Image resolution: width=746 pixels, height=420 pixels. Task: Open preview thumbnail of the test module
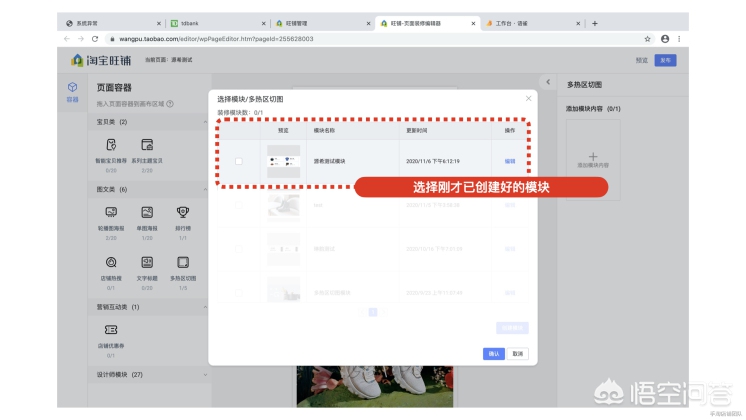pyautogui.click(x=283, y=205)
